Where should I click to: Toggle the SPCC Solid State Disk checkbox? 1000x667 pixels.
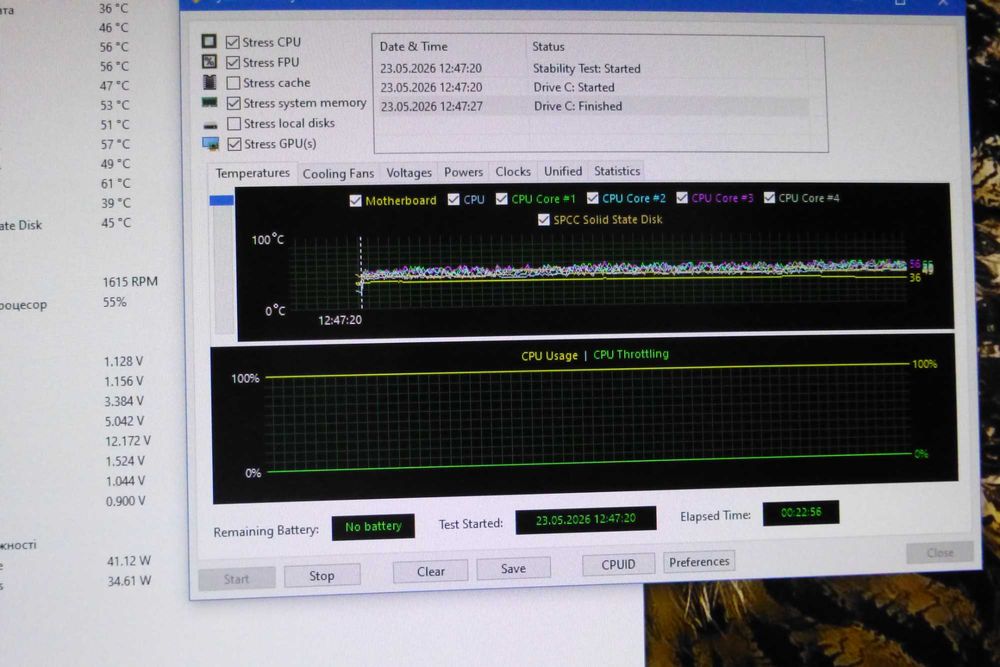pos(543,220)
